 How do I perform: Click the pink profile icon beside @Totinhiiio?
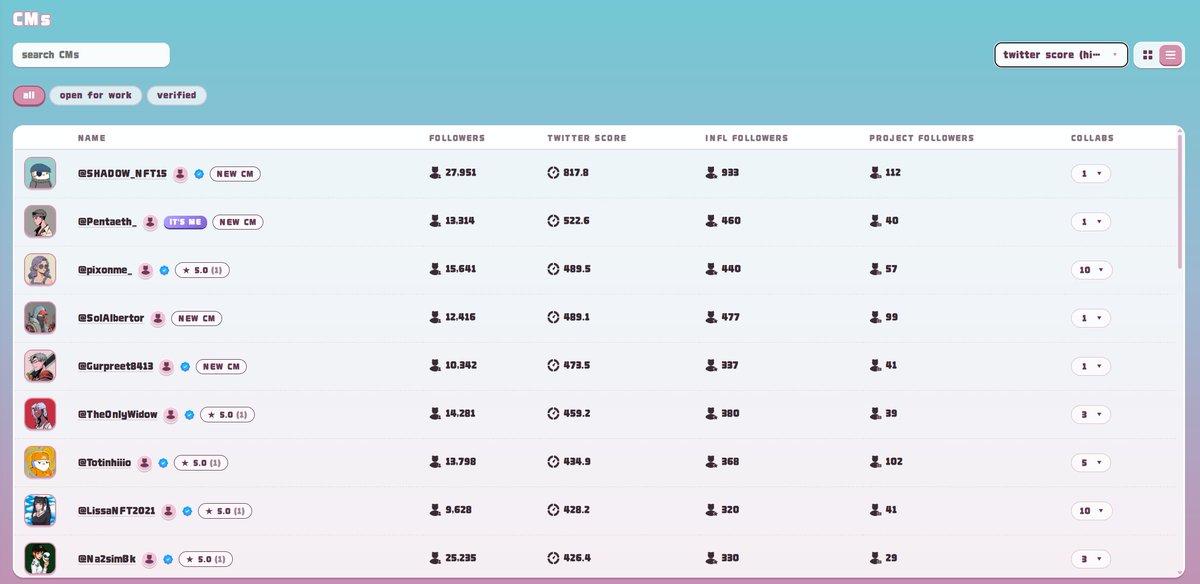[144, 463]
